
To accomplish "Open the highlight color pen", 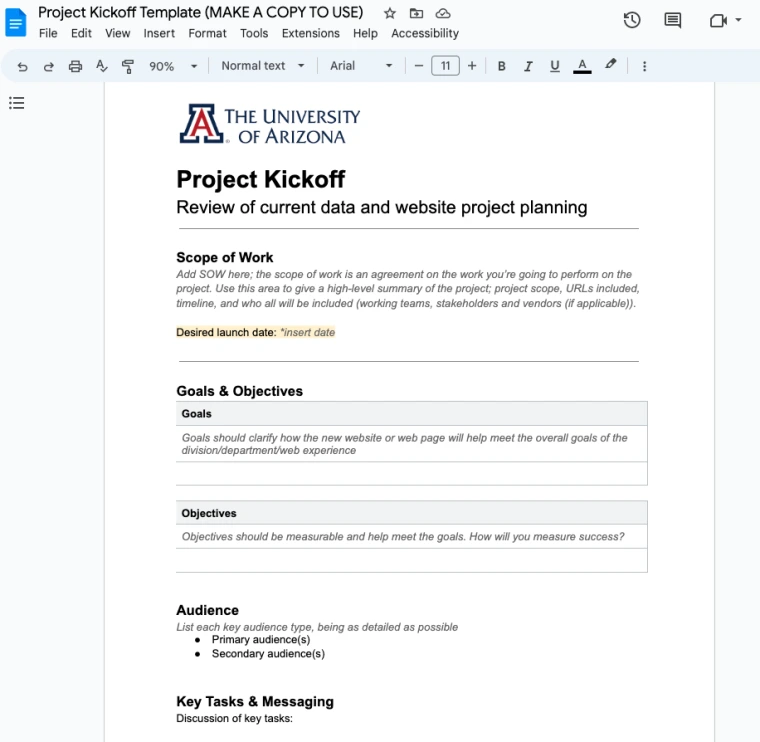I will [x=610, y=64].
